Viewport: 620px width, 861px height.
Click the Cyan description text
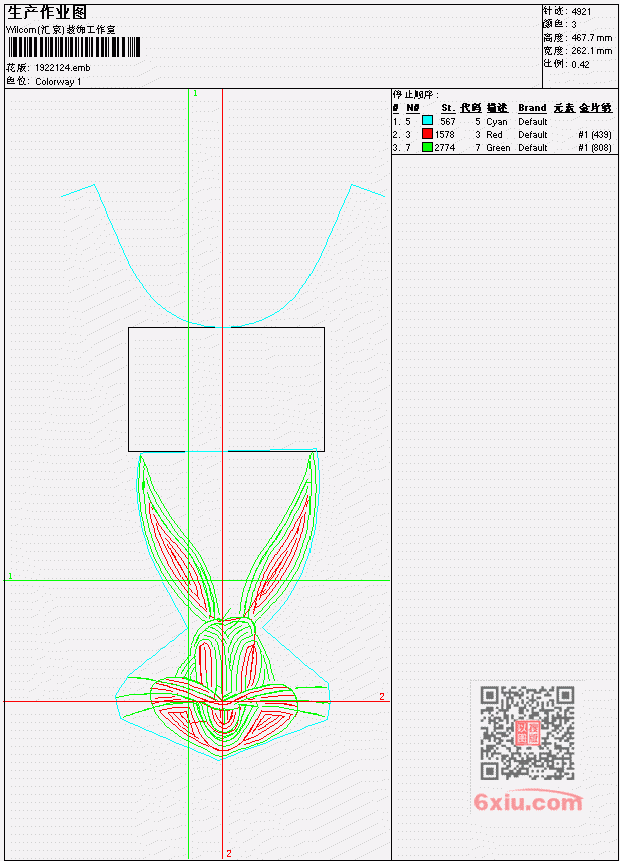pyautogui.click(x=496, y=121)
